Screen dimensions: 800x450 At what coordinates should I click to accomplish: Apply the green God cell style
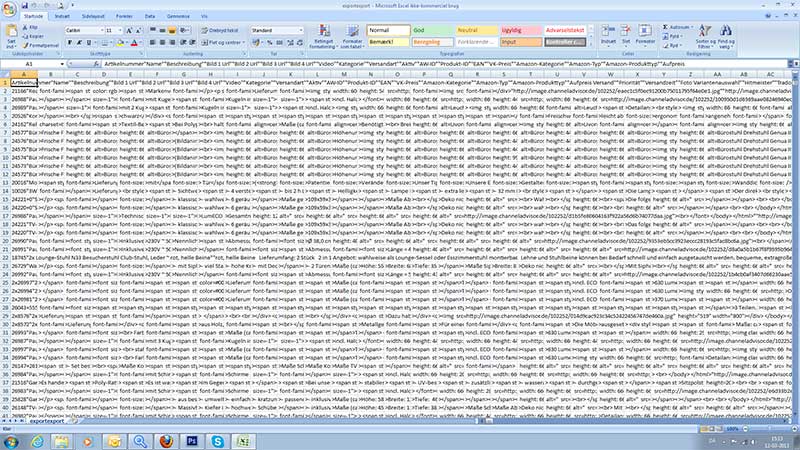432,30
